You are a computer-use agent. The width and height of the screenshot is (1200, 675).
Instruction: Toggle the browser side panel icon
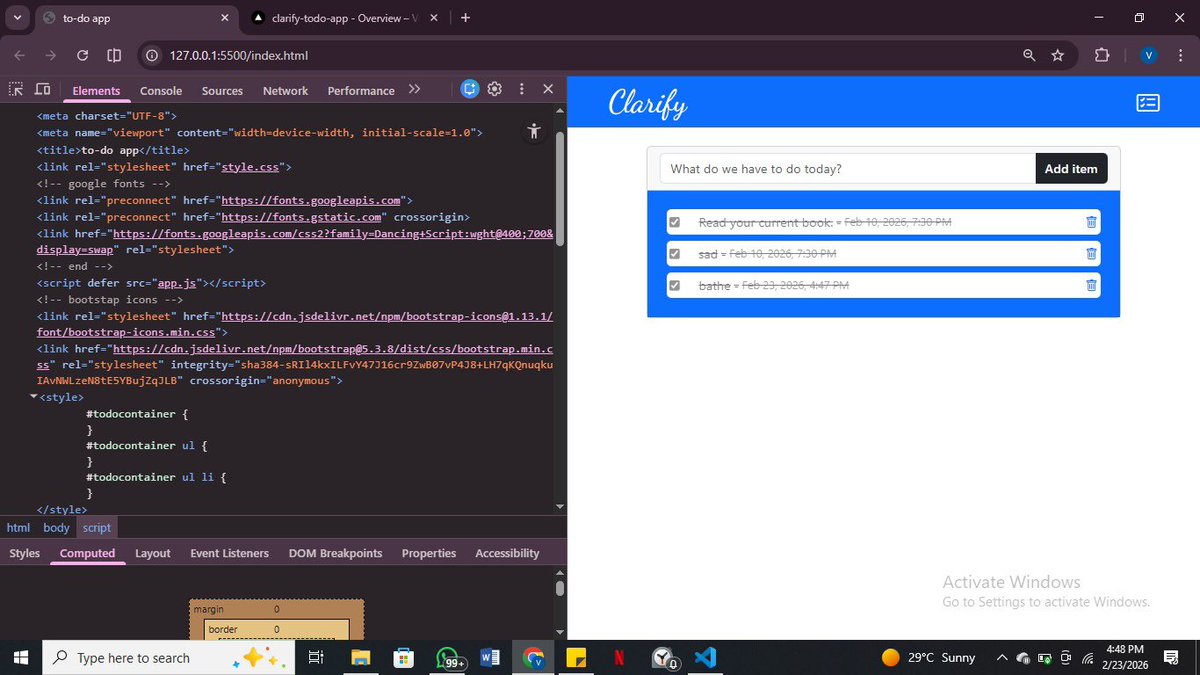[x=114, y=55]
